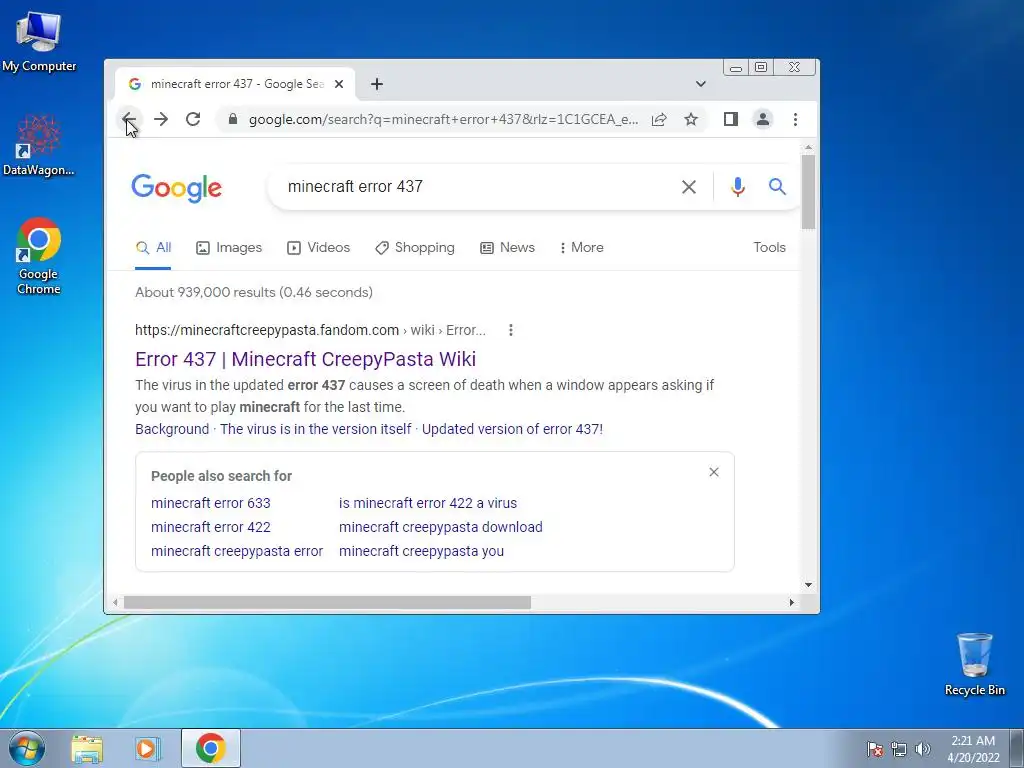Select Google Chrome desktop shortcut

(x=39, y=256)
